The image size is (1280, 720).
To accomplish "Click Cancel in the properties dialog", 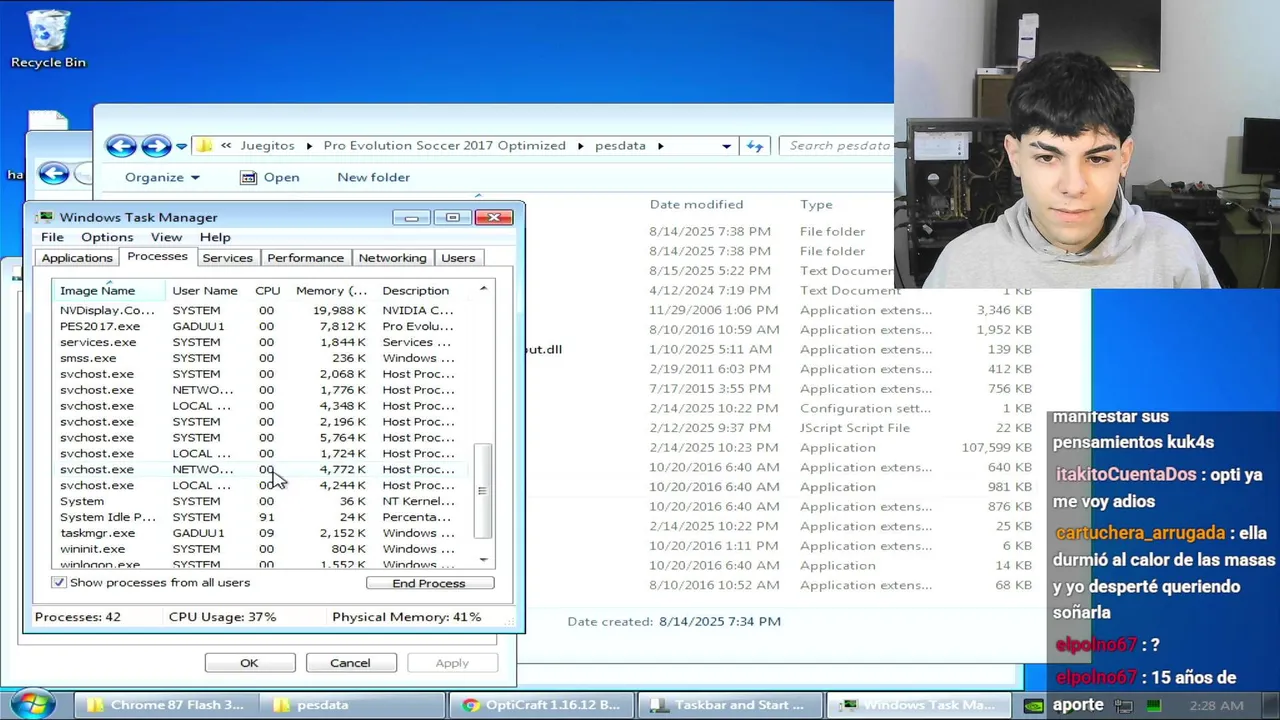I will click(x=350, y=663).
